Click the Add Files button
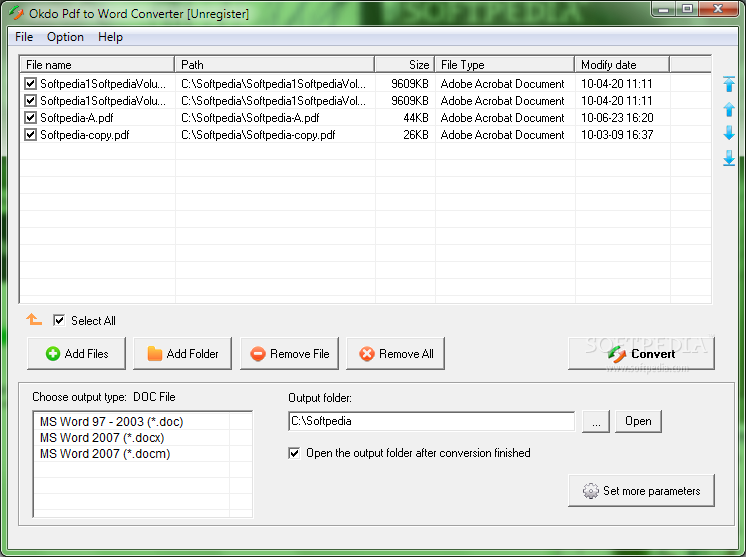 pyautogui.click(x=77, y=353)
